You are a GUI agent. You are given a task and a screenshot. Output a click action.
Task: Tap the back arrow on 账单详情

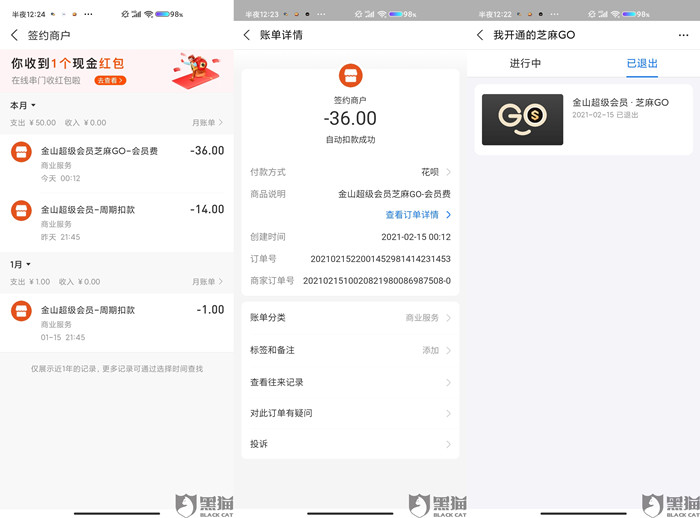[x=247, y=35]
